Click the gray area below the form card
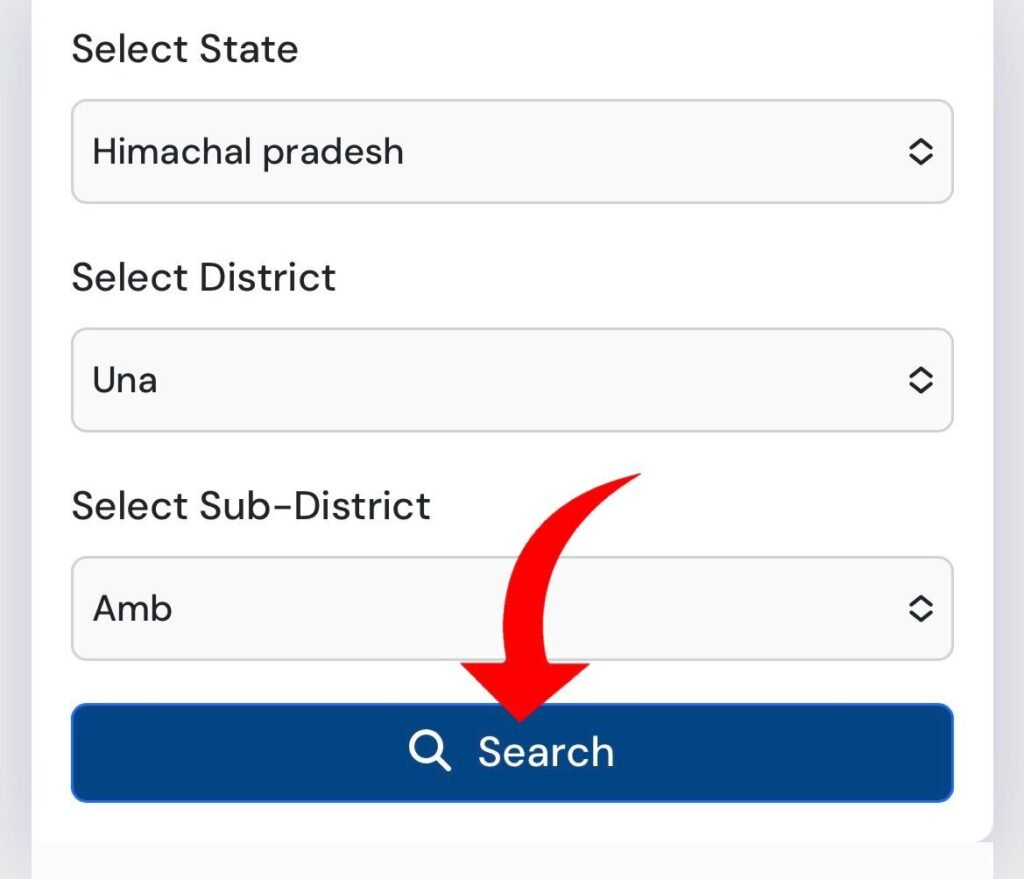 tap(512, 861)
